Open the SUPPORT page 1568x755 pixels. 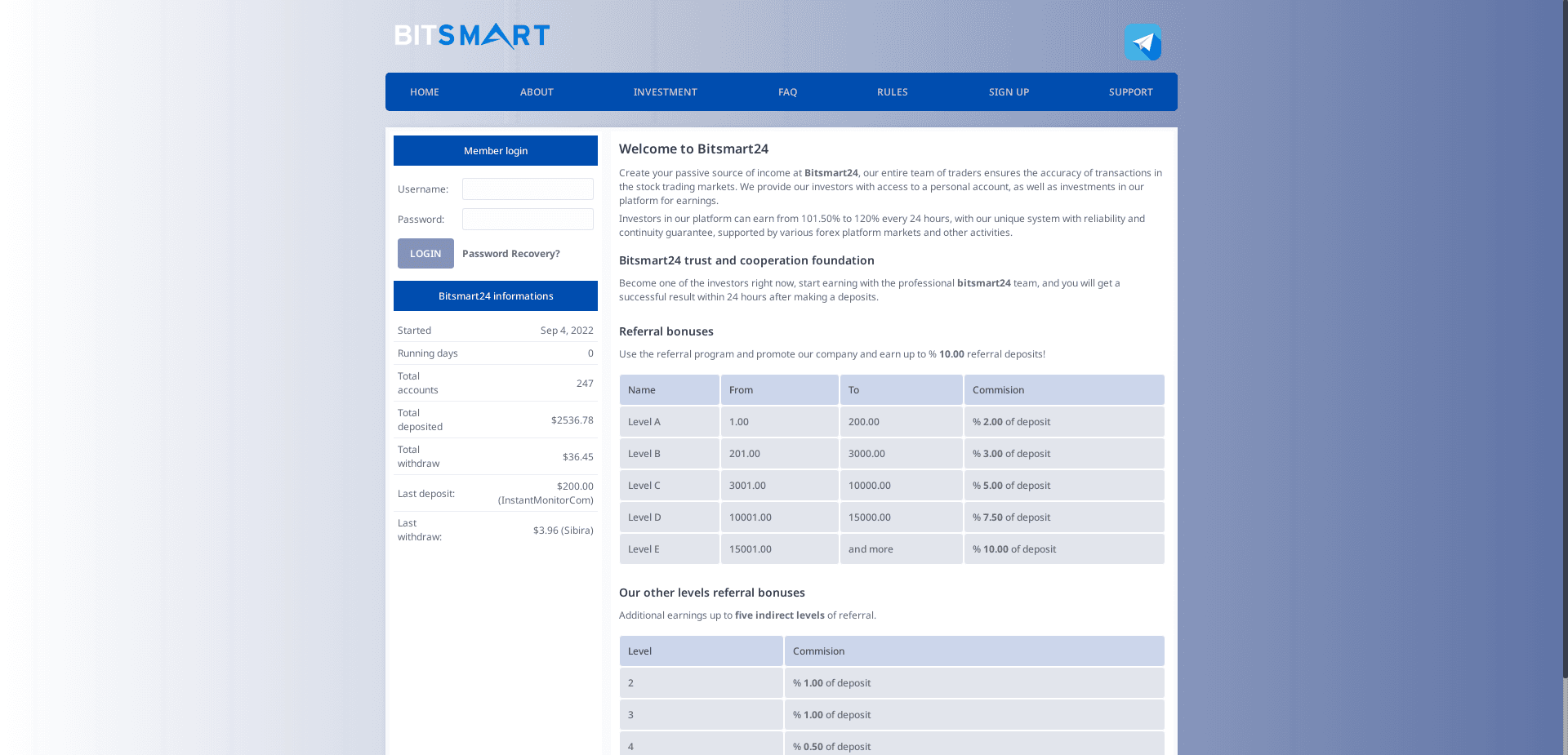pos(1130,91)
